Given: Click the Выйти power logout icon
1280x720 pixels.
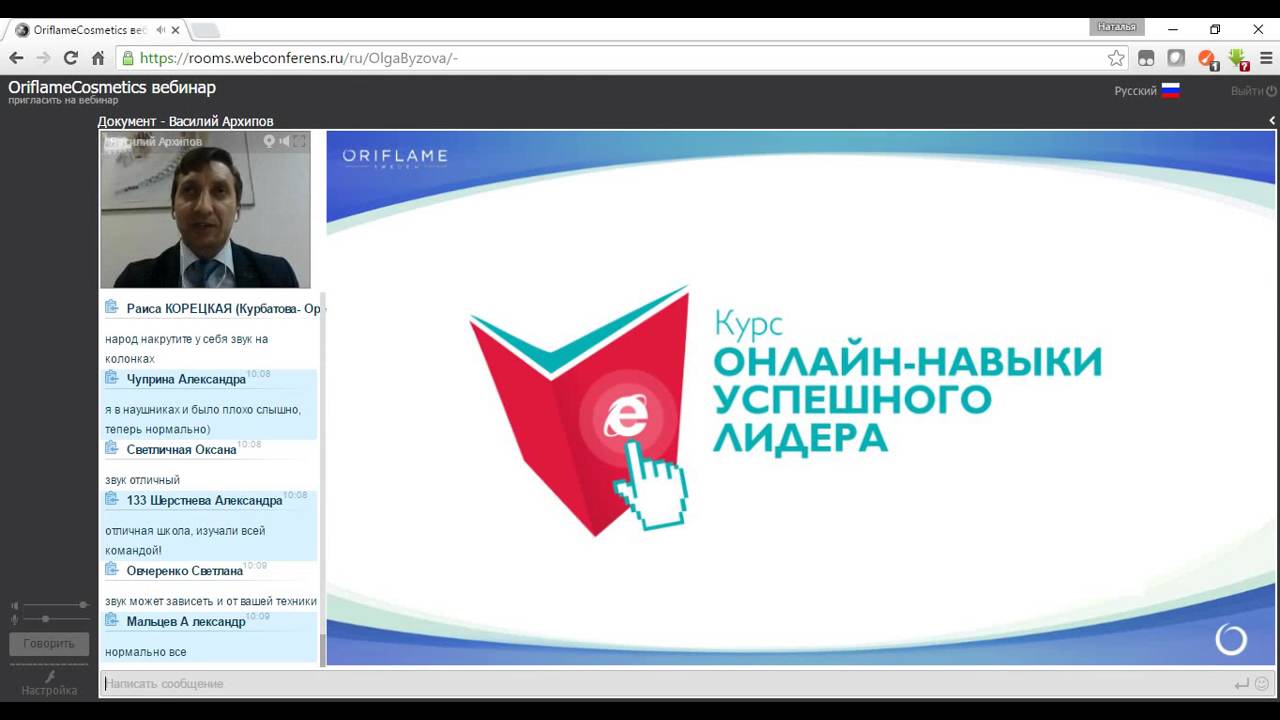Looking at the screenshot, I should tap(1272, 91).
